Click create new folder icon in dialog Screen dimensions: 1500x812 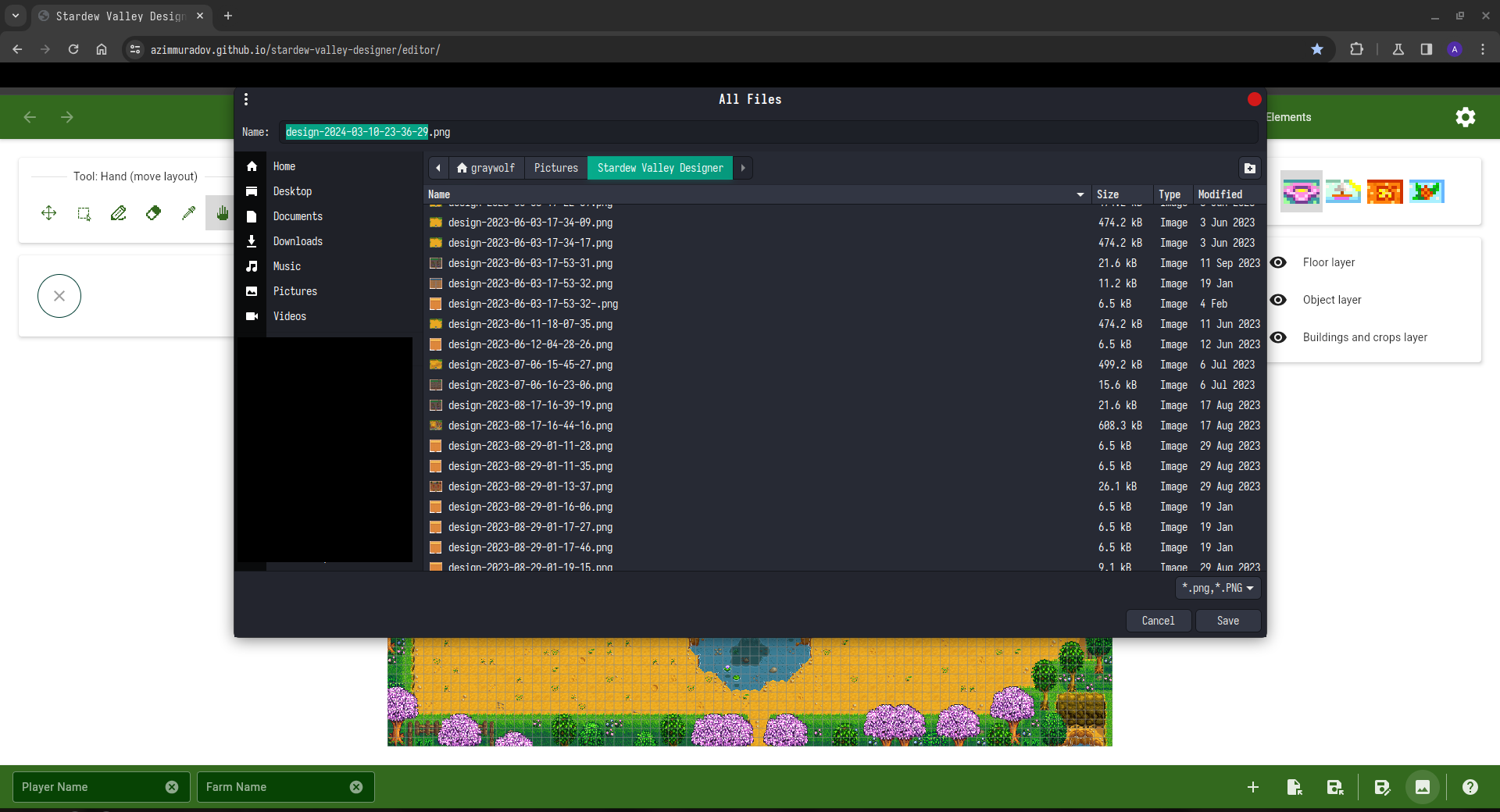click(x=1250, y=168)
